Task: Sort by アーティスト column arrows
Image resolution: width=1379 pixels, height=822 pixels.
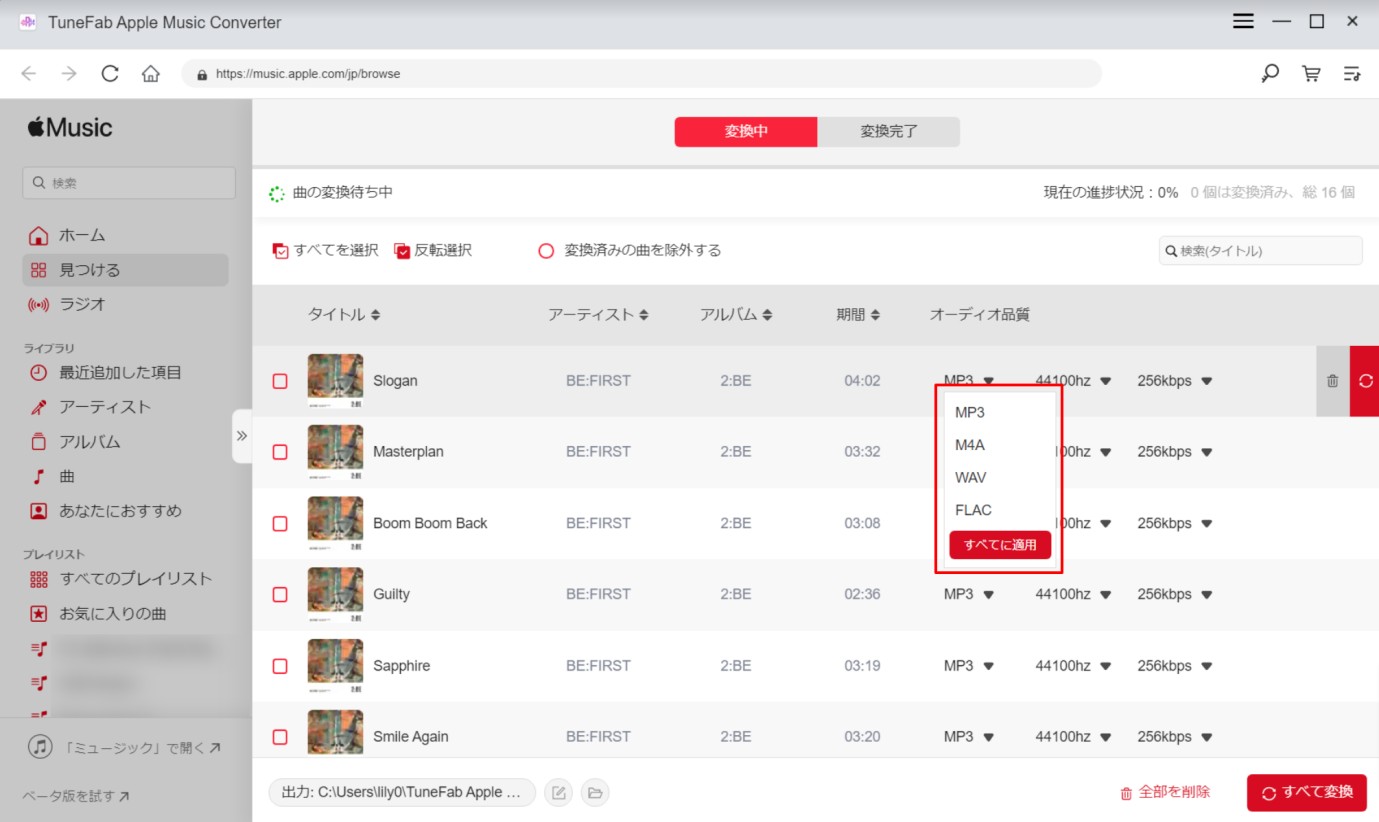Action: click(644, 315)
